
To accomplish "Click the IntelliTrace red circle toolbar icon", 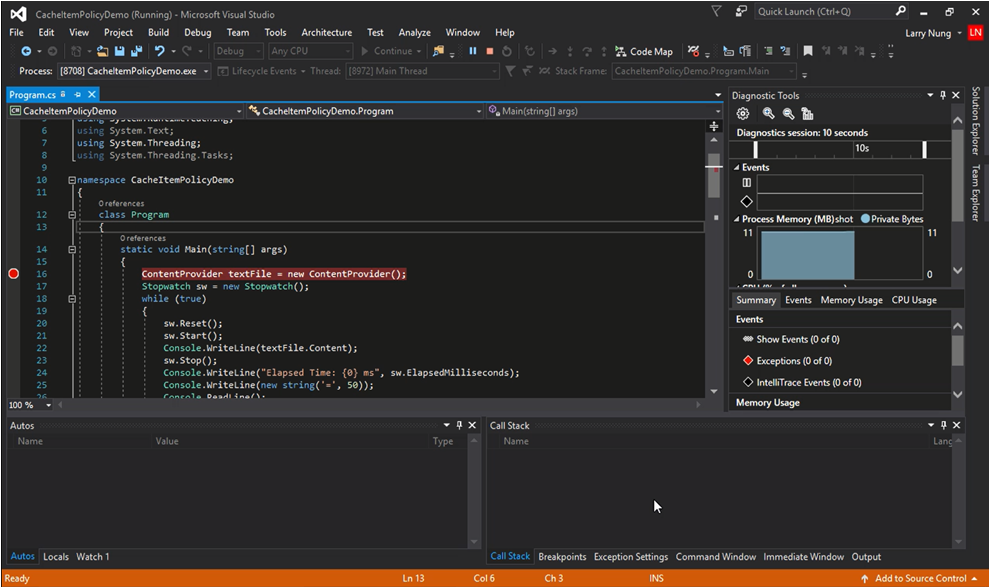I will pos(694,51).
